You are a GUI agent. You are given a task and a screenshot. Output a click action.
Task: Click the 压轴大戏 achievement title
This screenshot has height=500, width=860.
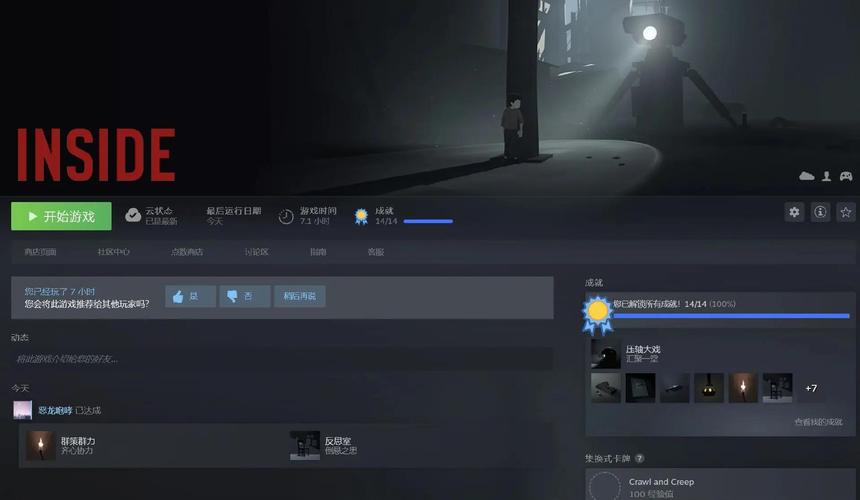pos(643,349)
